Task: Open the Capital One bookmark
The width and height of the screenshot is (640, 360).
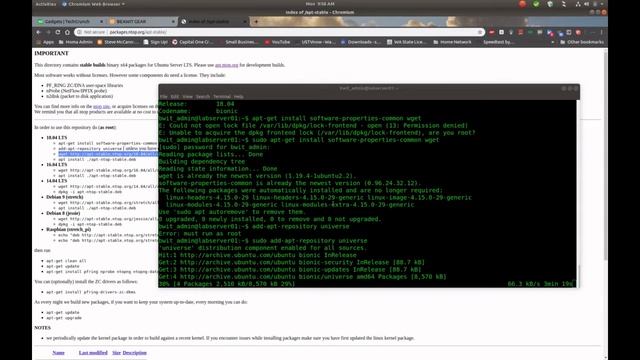Action: 193,42
